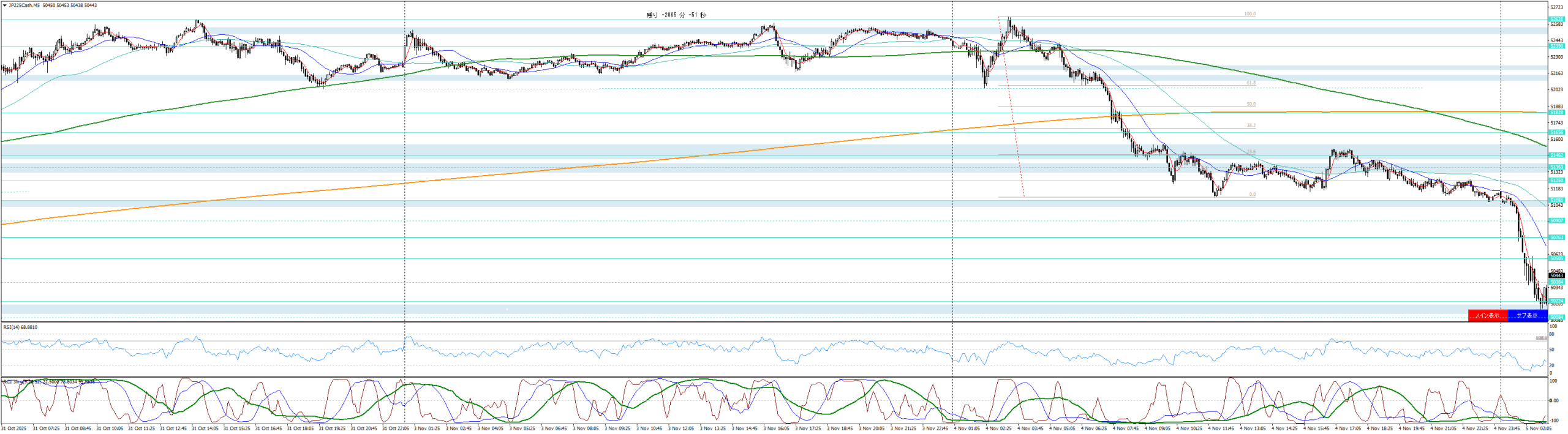Image resolution: width=1568 pixels, height=434 pixels.
Task: Click the 残り countdown timer text
Action: (676, 15)
